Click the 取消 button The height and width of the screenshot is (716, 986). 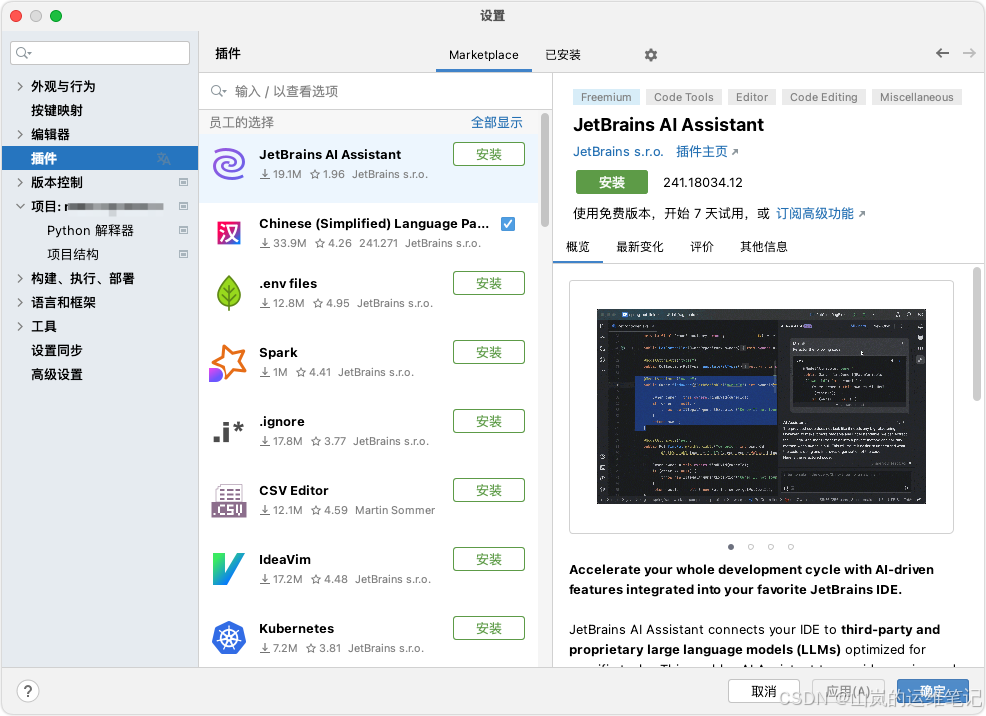tap(764, 691)
